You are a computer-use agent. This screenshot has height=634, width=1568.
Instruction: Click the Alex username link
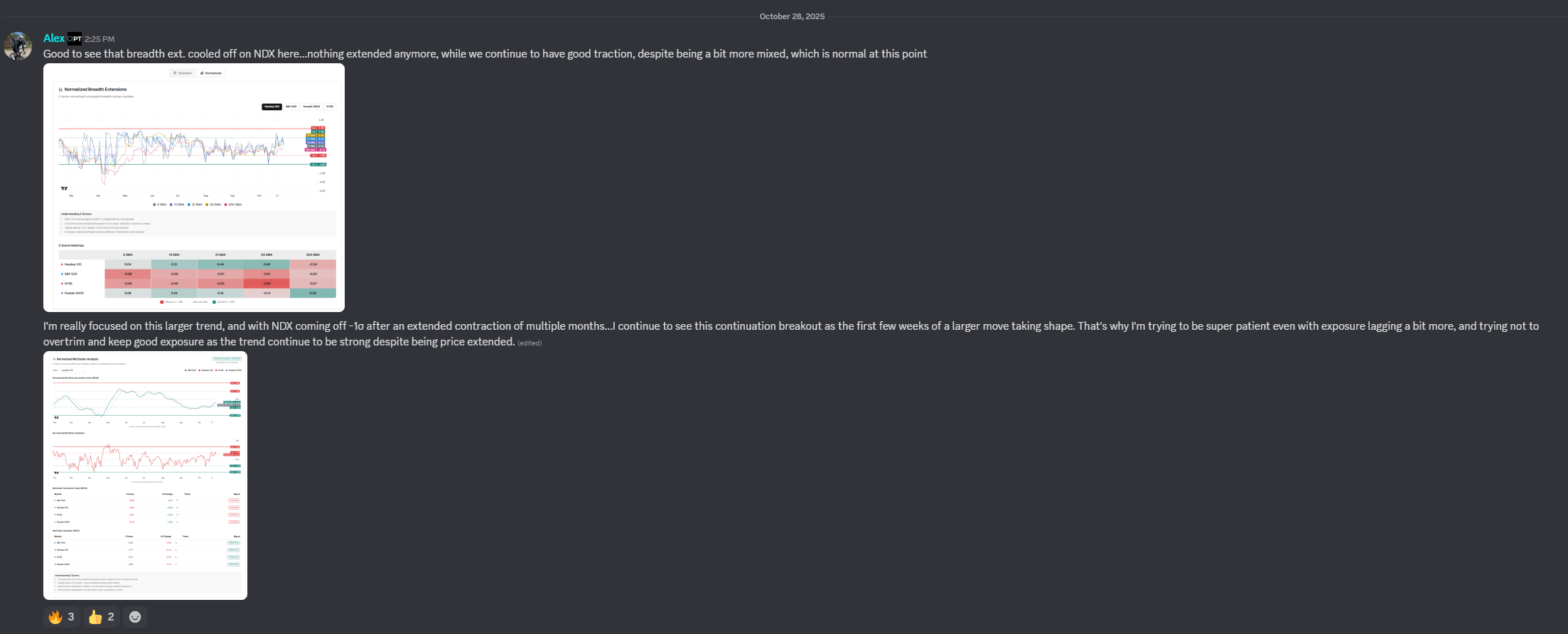(x=54, y=38)
